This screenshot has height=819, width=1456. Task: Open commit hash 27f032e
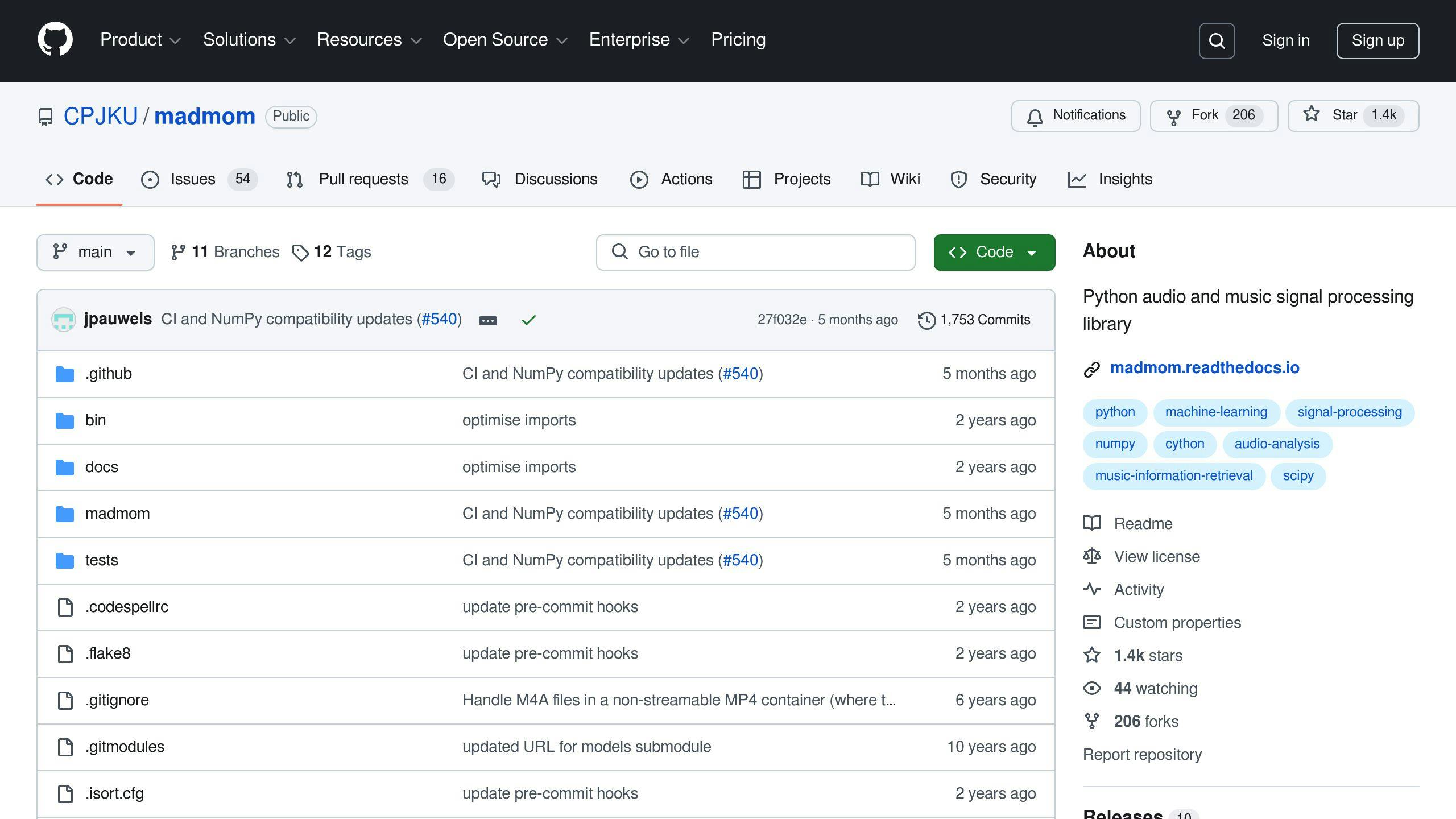click(x=781, y=320)
